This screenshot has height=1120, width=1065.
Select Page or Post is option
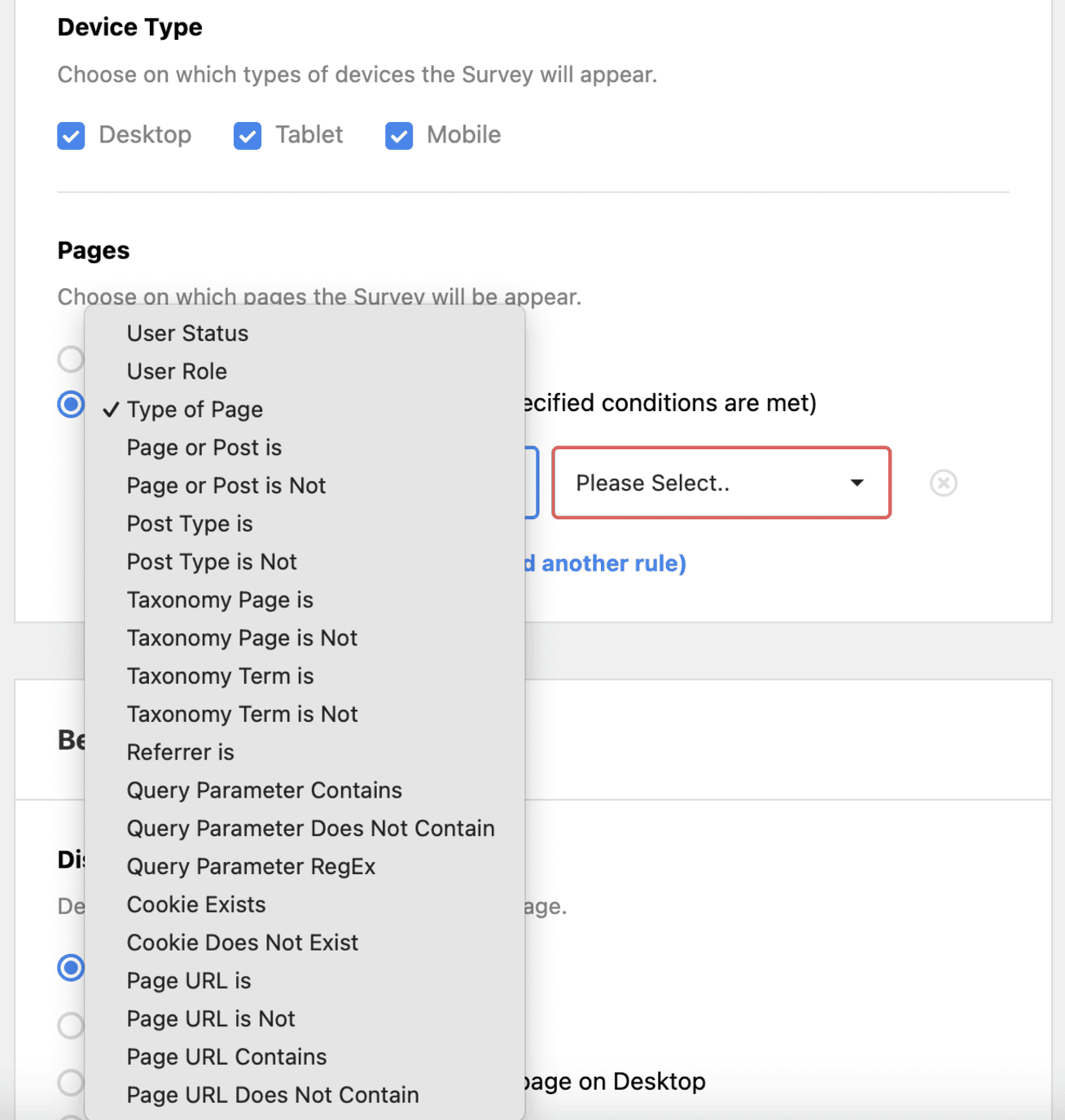204,448
